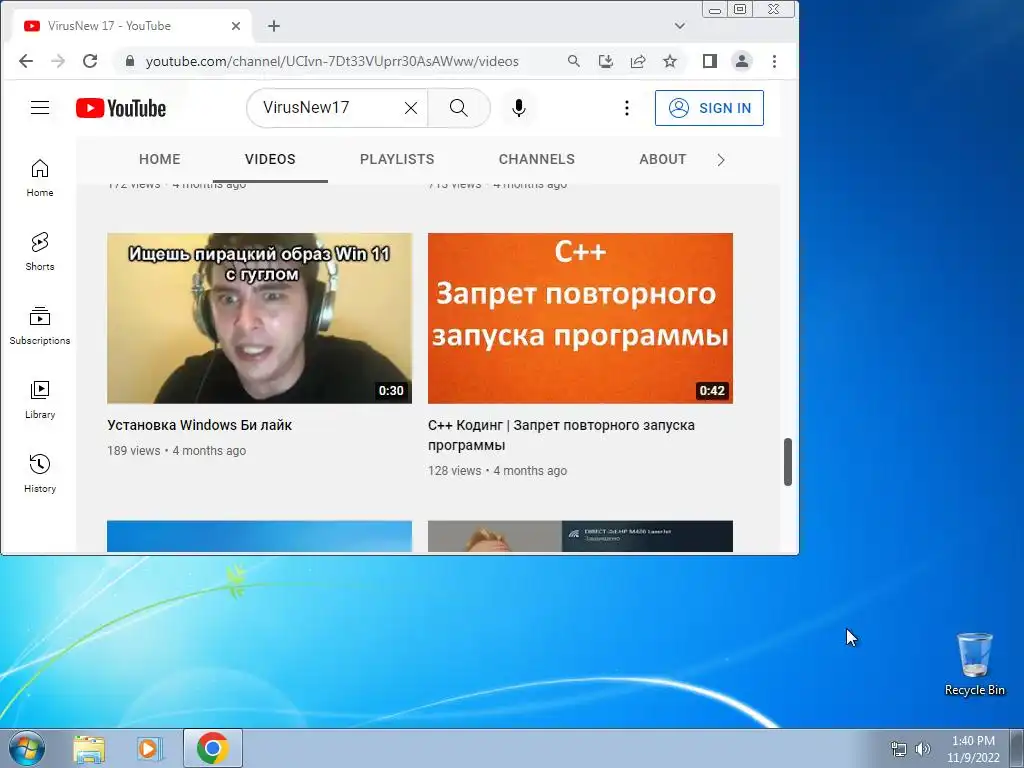
Task: Click video title Установка Windows Би лайк
Action: (x=199, y=425)
